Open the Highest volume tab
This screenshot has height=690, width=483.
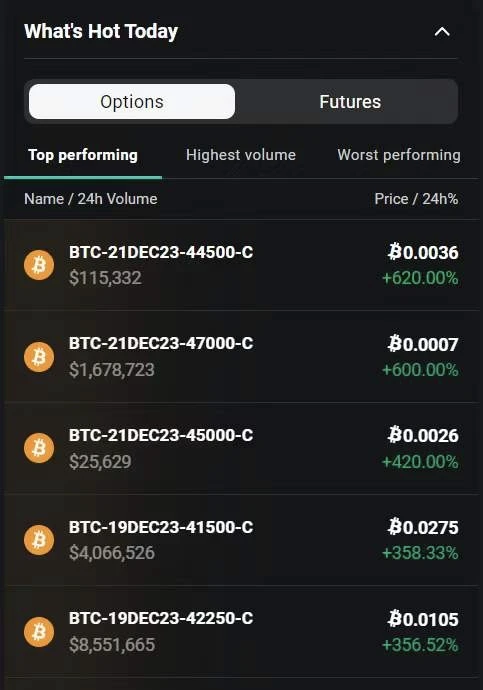[241, 155]
